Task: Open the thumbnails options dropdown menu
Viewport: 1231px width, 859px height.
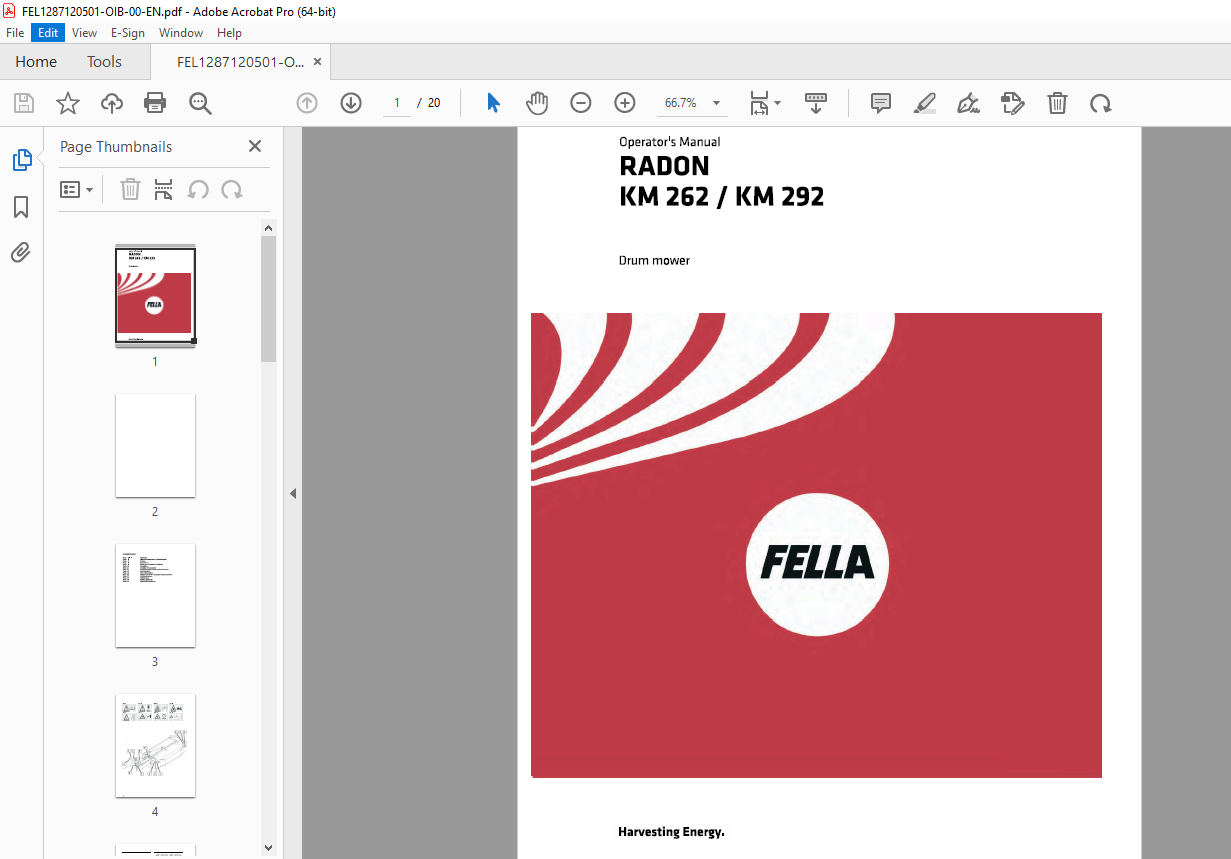Action: click(x=76, y=189)
